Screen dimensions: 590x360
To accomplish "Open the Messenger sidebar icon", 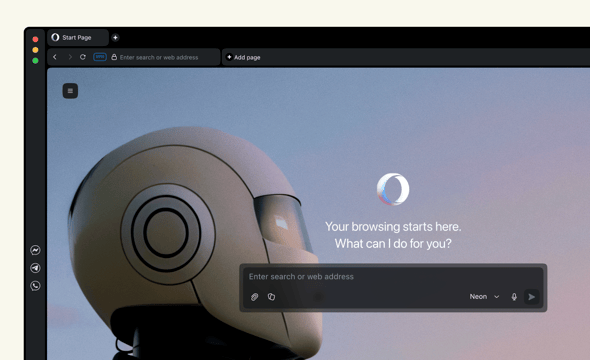I will (35, 250).
